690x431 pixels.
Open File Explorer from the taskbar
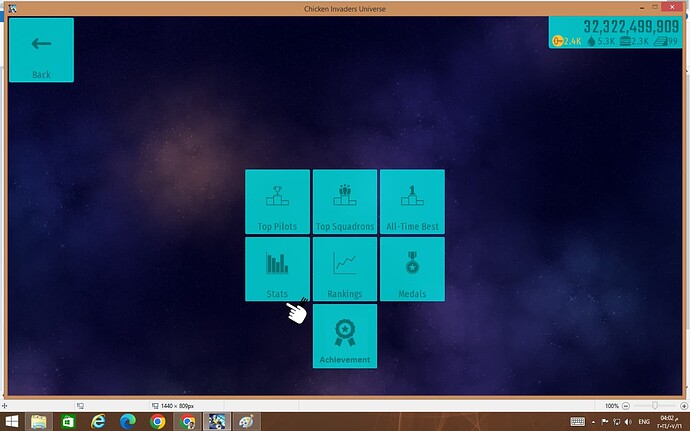pyautogui.click(x=38, y=421)
